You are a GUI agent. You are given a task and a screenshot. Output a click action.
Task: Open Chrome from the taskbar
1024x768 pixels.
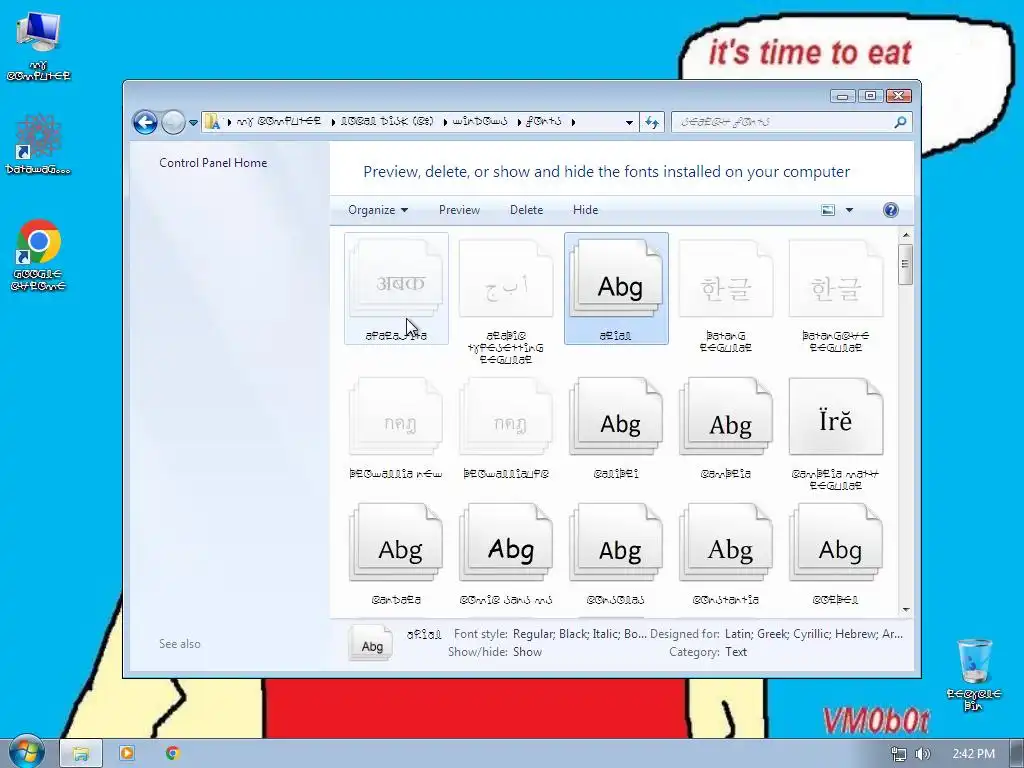click(x=172, y=754)
